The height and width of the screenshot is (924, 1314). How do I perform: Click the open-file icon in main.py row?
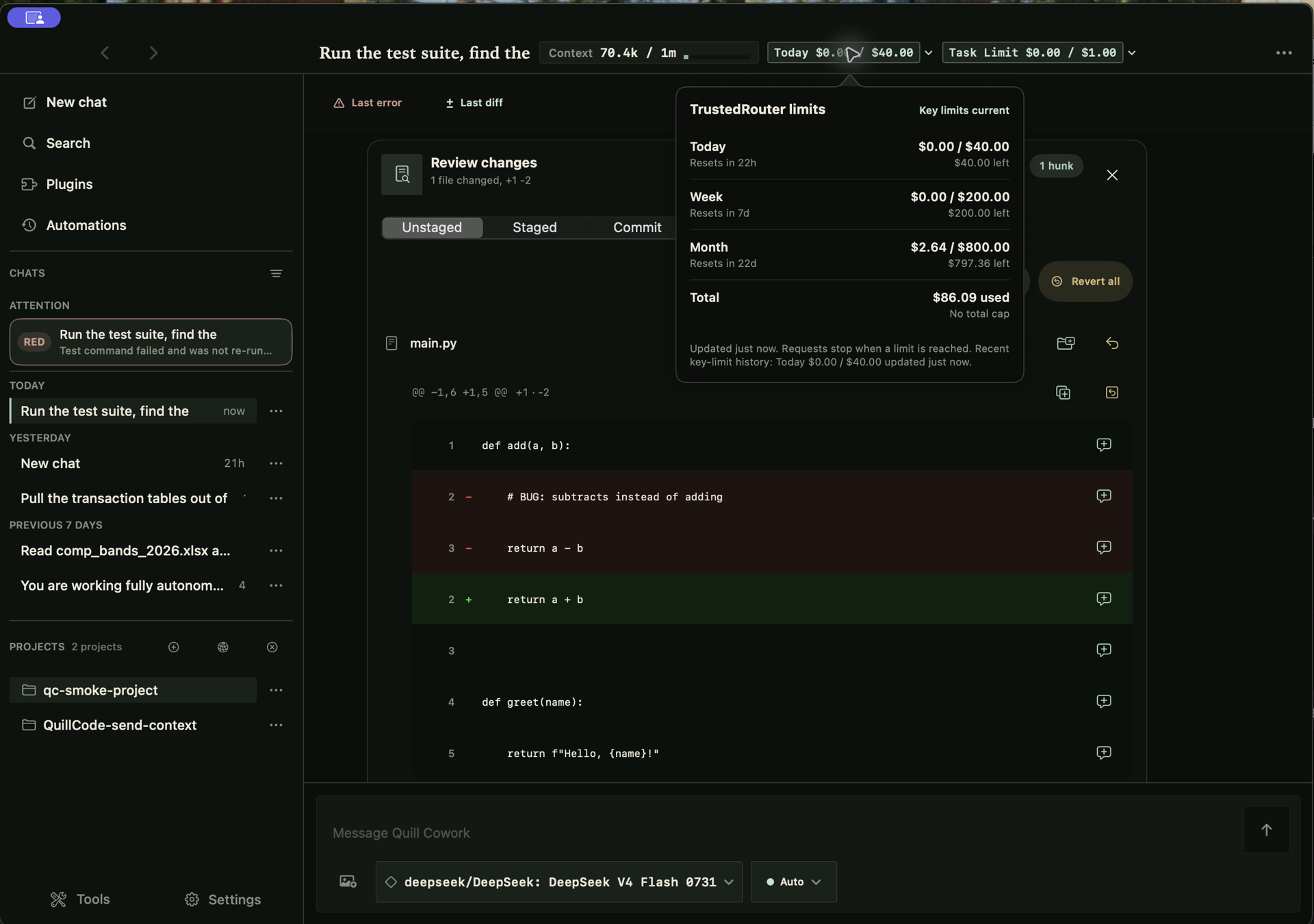(x=1066, y=343)
